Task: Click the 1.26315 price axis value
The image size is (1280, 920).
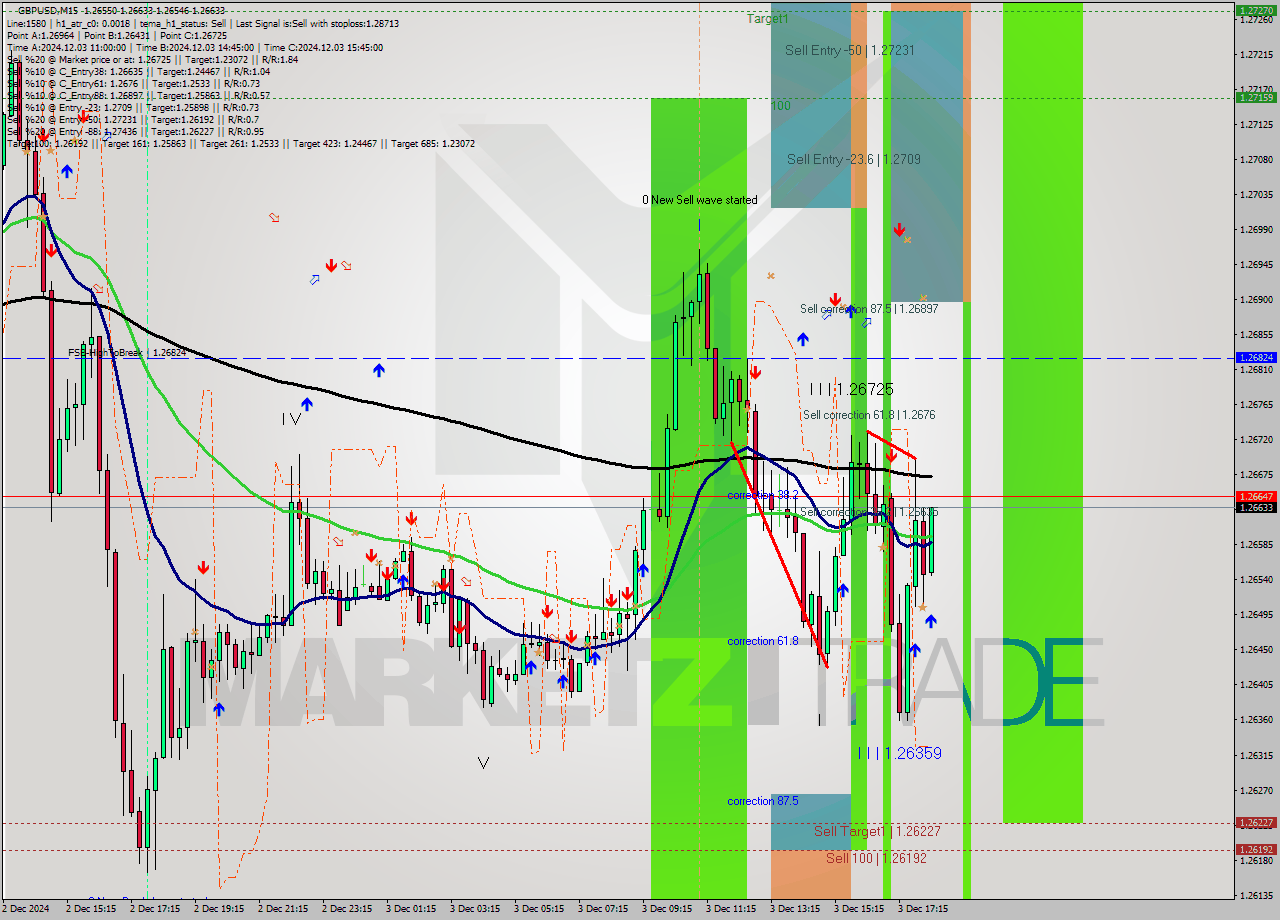Action: click(x=1256, y=755)
